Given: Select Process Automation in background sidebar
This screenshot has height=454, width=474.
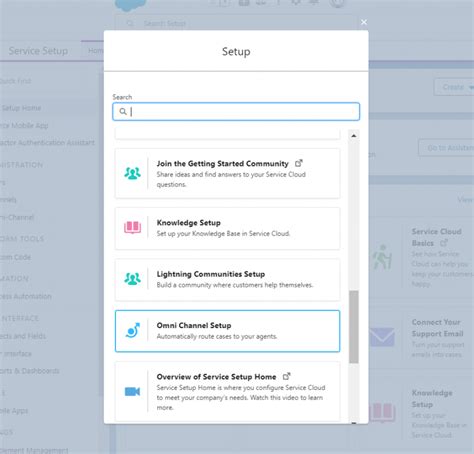Looking at the screenshot, I should point(26,296).
